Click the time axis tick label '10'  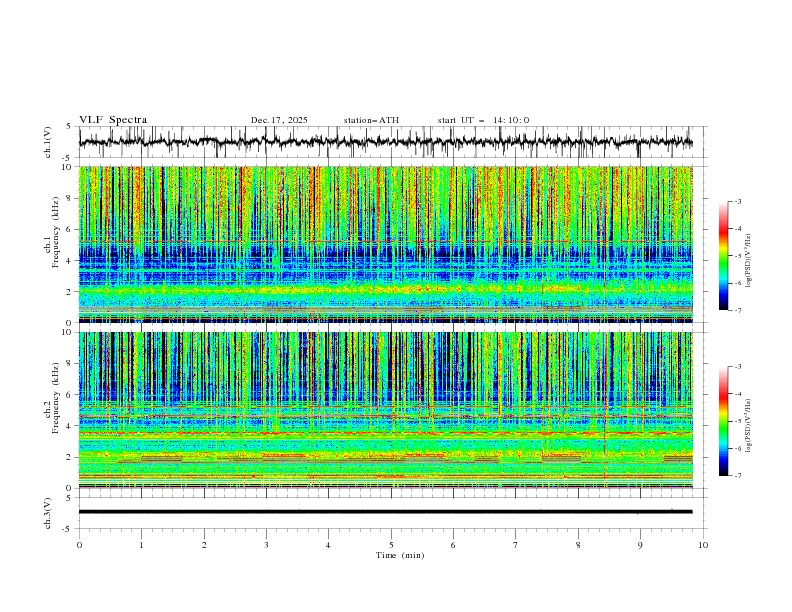[x=703, y=545]
